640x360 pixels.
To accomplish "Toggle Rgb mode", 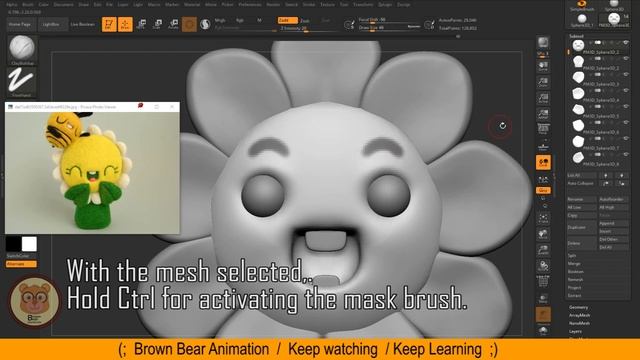I will [240, 20].
